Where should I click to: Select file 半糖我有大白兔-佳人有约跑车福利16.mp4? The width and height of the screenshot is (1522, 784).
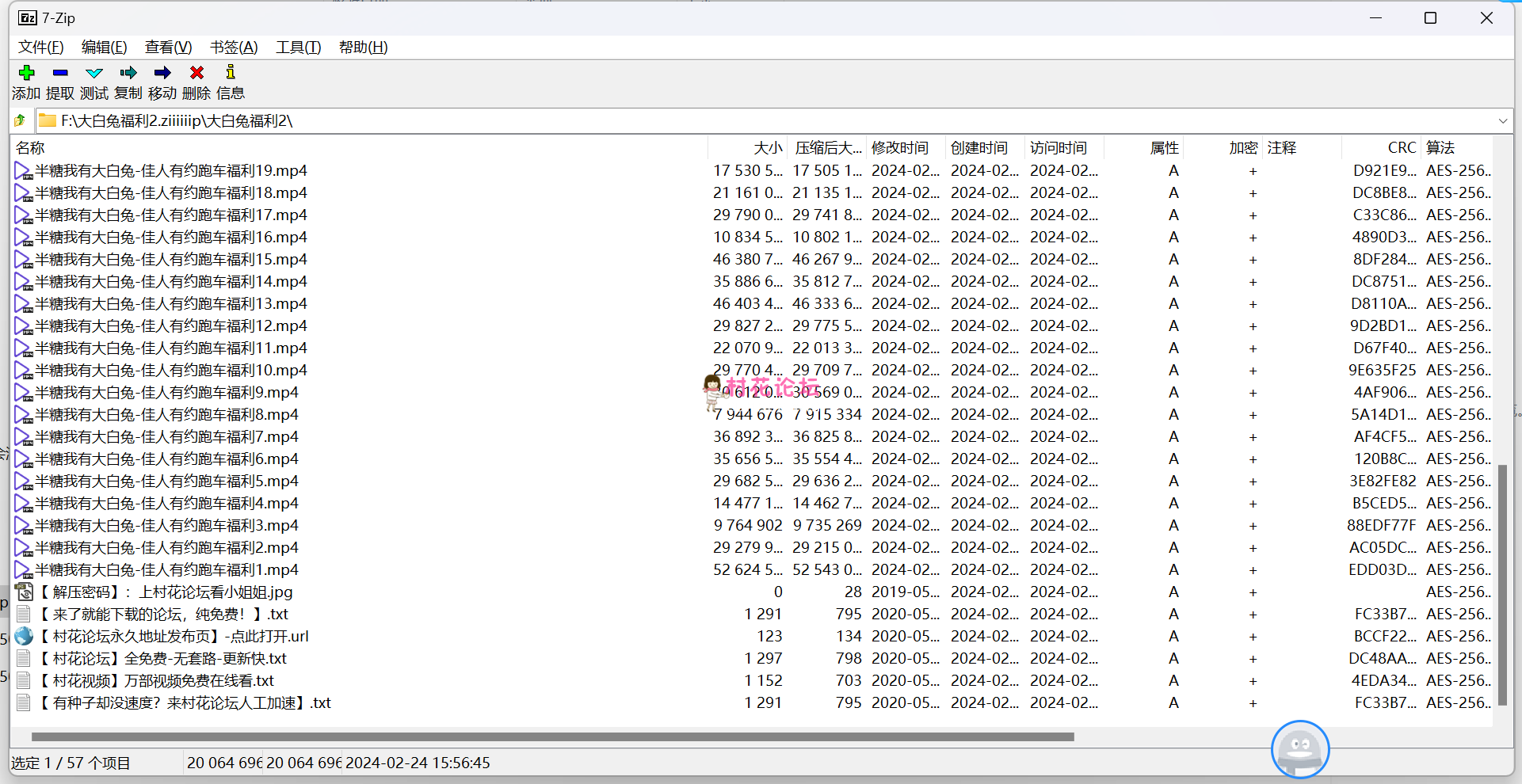170,237
